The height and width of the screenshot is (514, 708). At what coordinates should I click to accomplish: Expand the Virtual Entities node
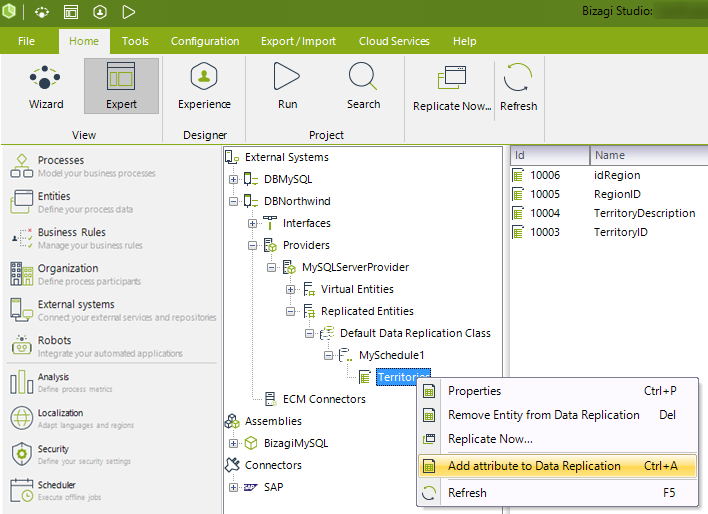pos(290,290)
